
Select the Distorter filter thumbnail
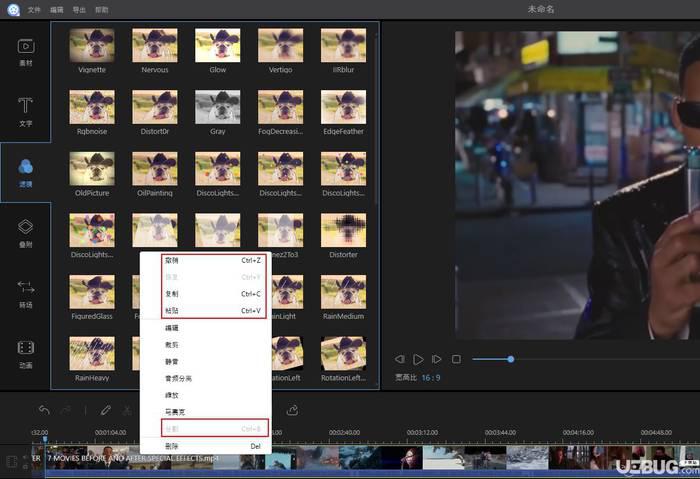(x=343, y=230)
